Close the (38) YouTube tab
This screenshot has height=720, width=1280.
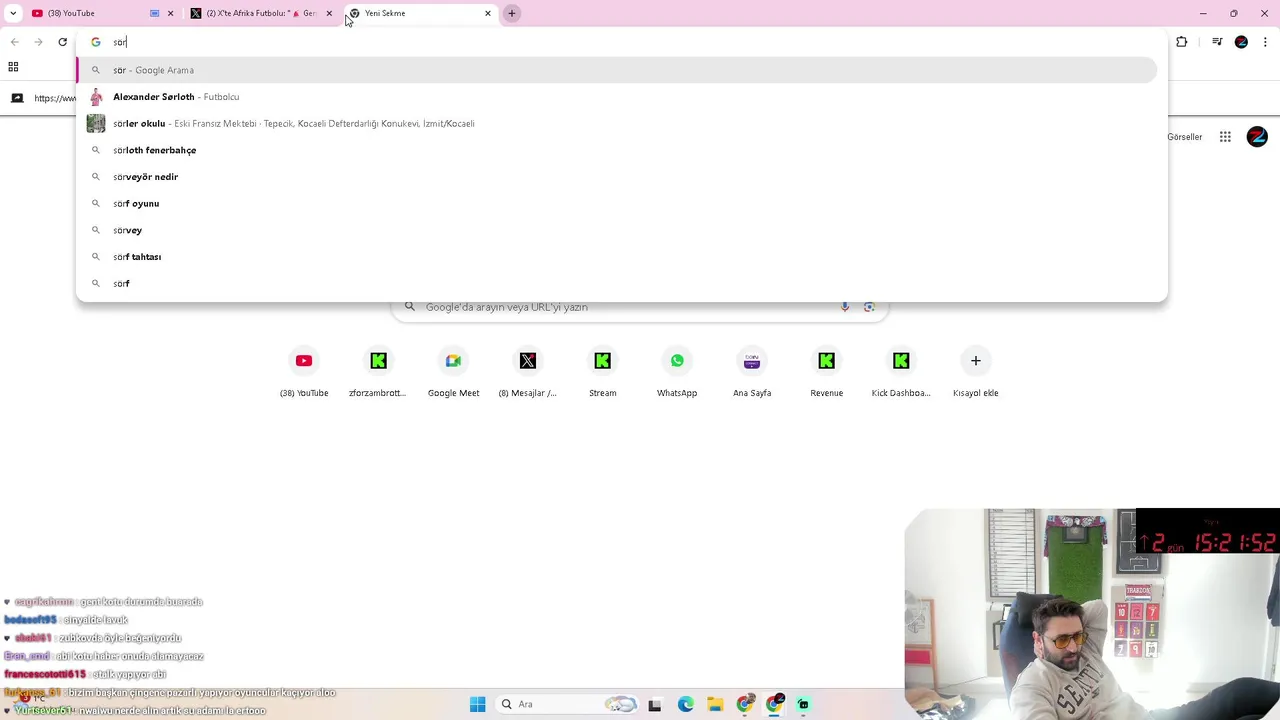[170, 13]
